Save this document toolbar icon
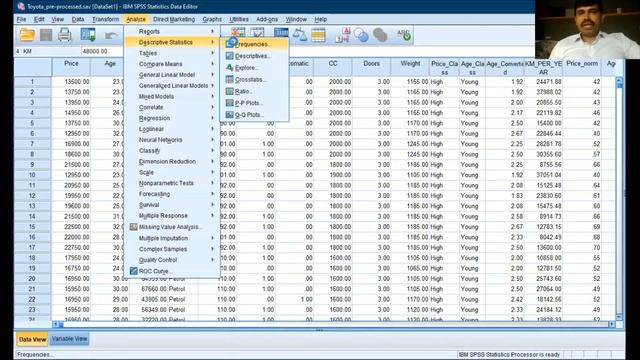 pos(46,35)
